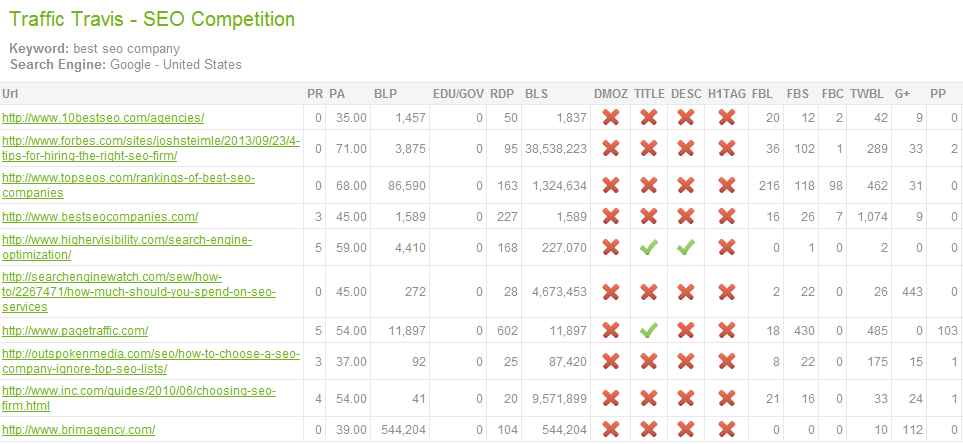Open the forbes.com hiring SEO firm link
The width and height of the screenshot is (963, 444).
[x=151, y=148]
